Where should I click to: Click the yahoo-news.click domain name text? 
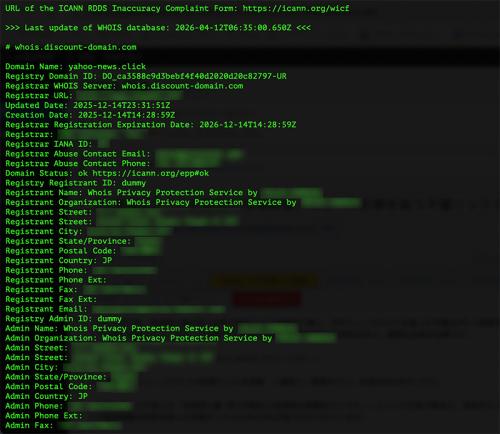[x=107, y=67]
